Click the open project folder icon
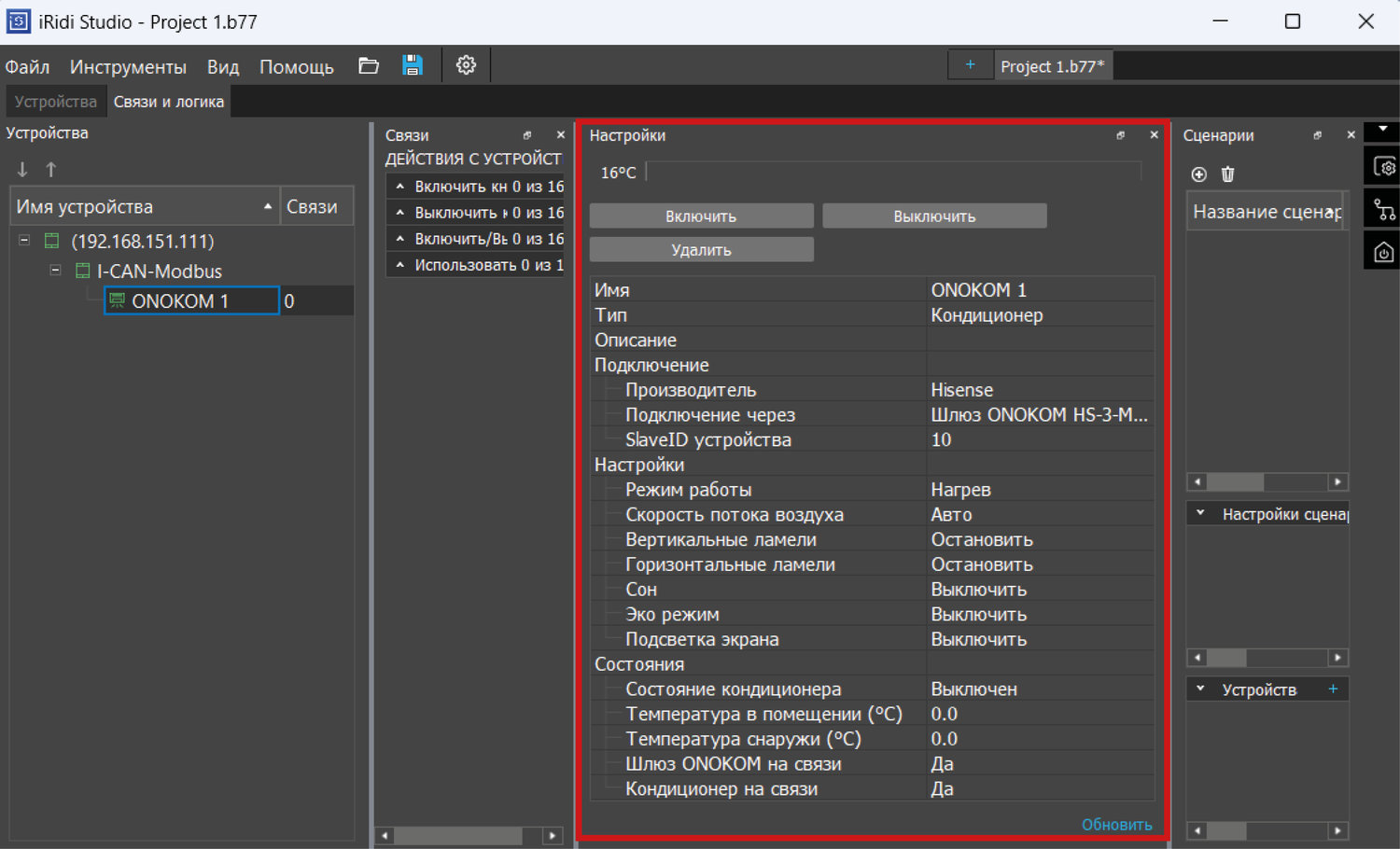 point(369,65)
